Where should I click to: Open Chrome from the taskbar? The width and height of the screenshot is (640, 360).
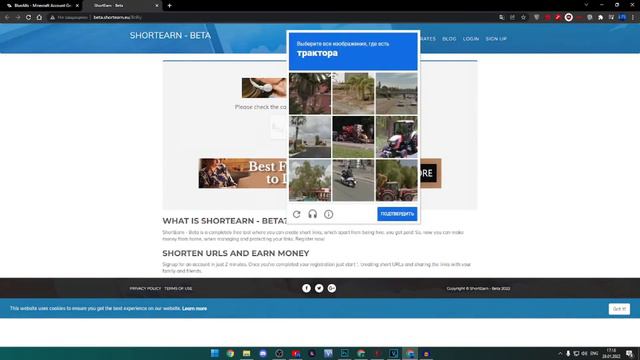[x=231, y=353]
